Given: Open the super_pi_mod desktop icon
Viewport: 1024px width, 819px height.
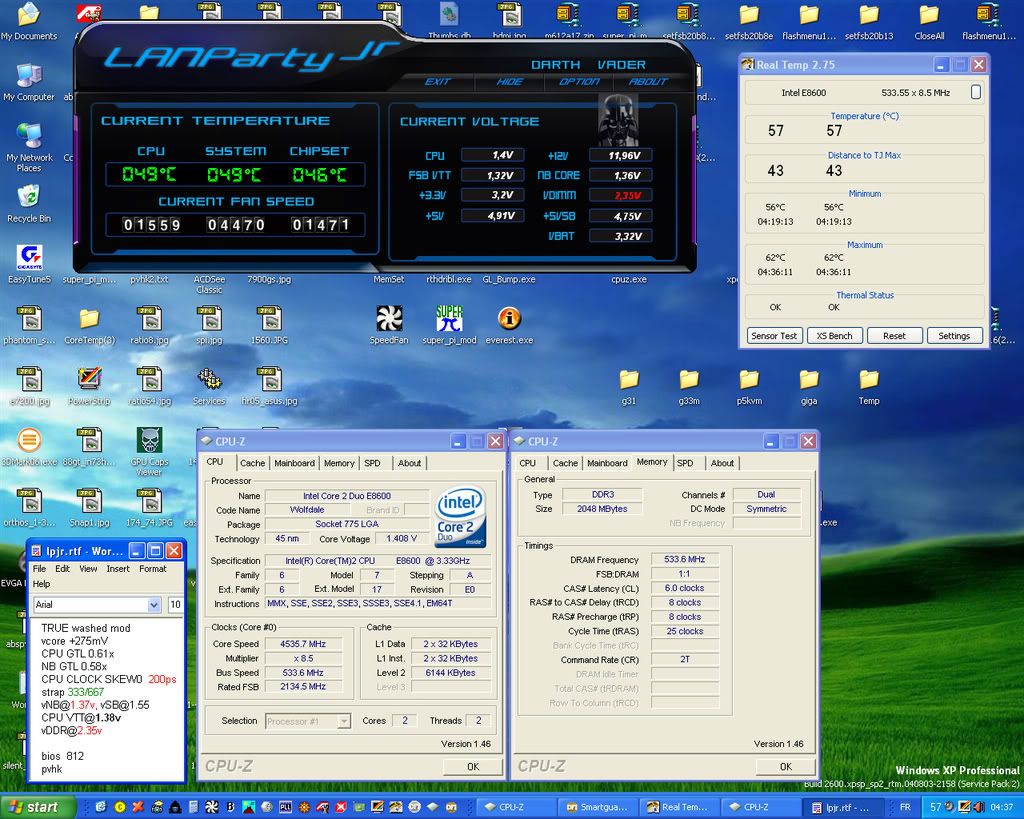Looking at the screenshot, I should [x=449, y=319].
